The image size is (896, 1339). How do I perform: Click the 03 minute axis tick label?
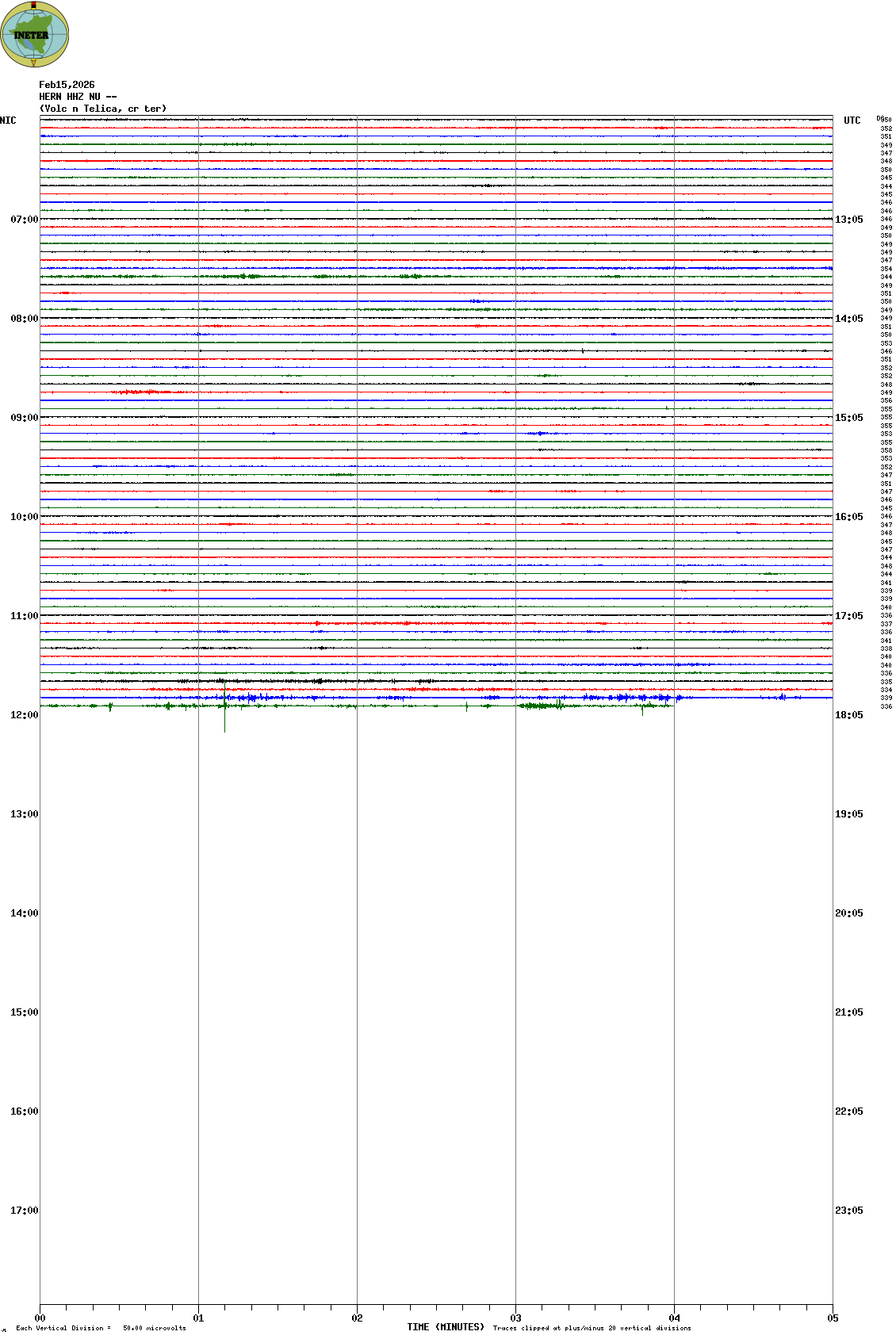click(x=515, y=1318)
